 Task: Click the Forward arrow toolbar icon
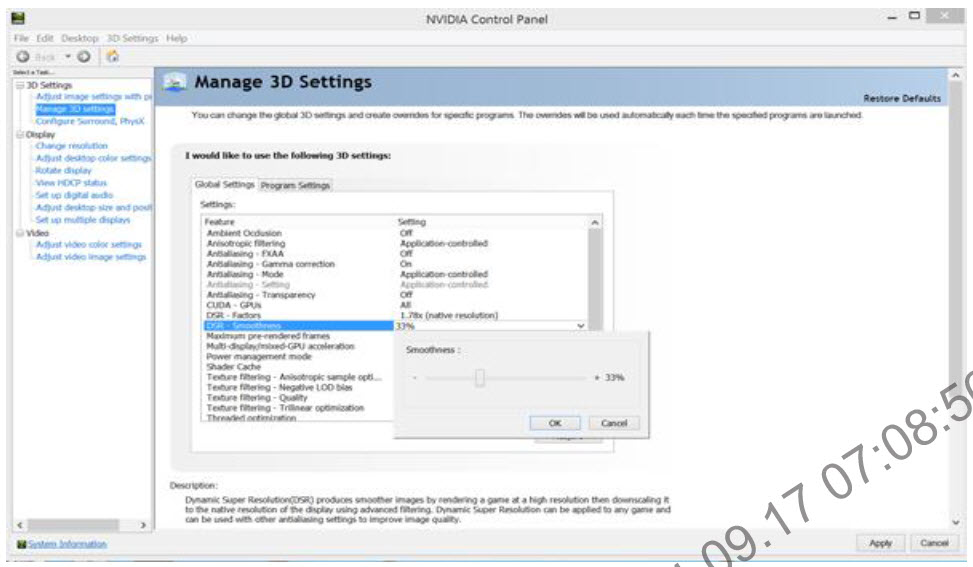[84, 56]
